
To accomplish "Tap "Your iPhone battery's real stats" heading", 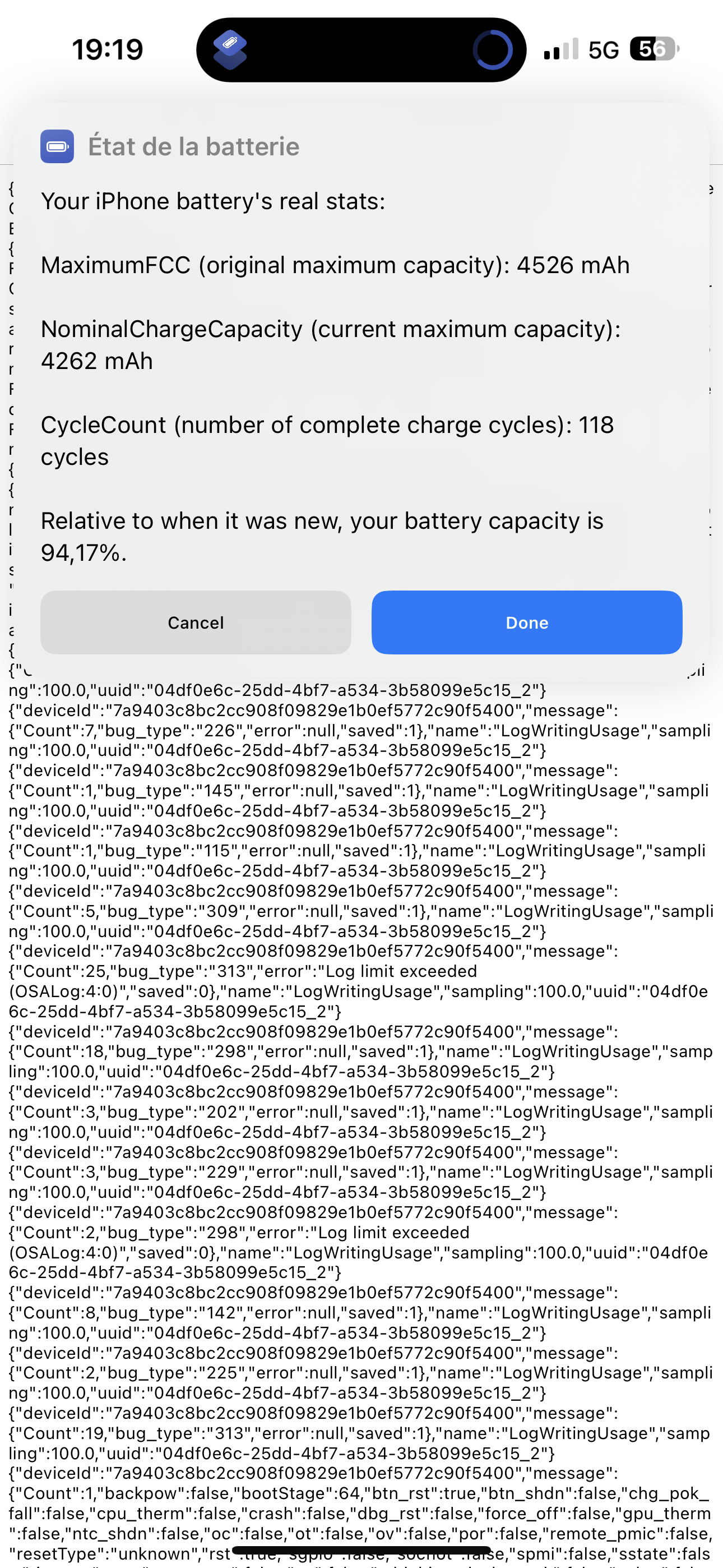I will (213, 201).
